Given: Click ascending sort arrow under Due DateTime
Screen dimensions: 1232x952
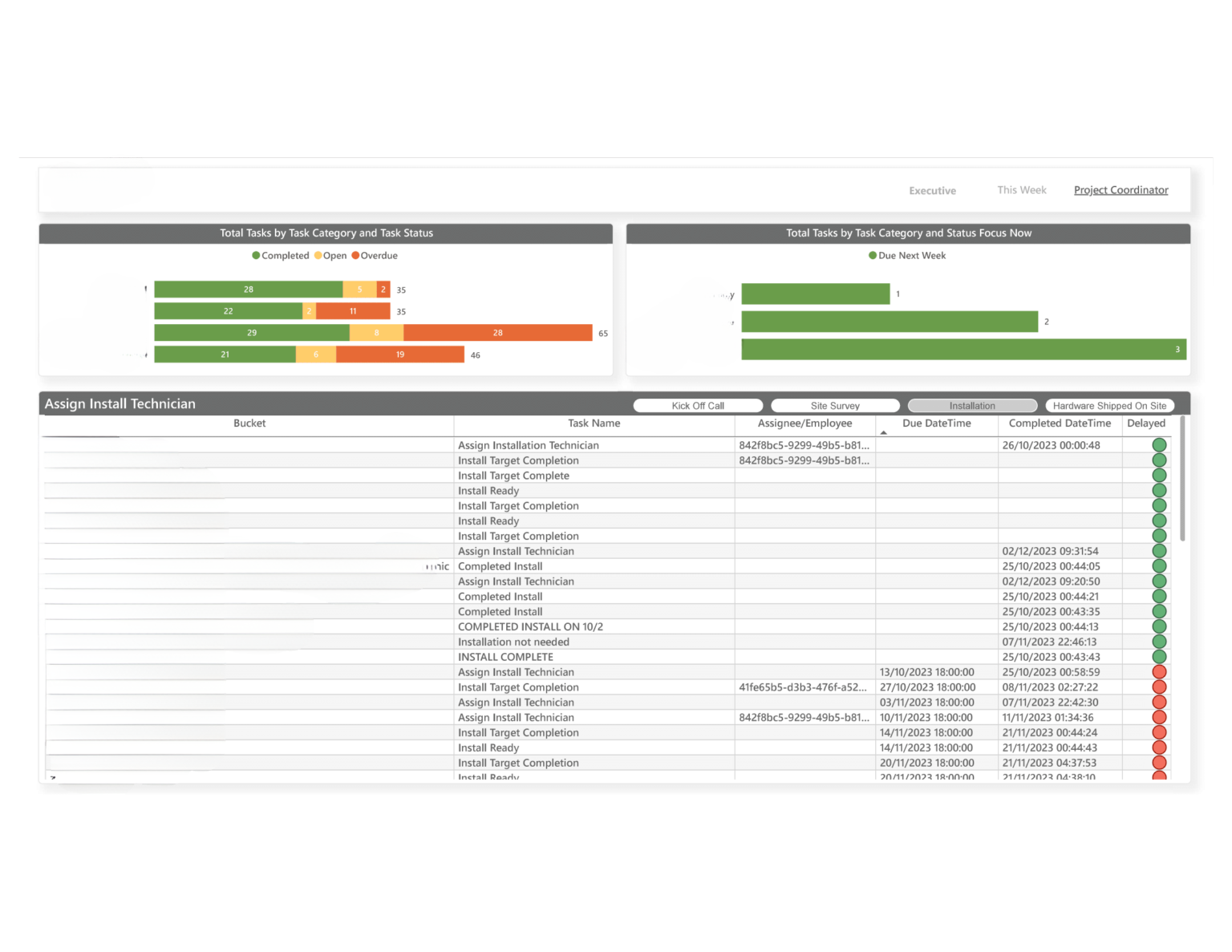Looking at the screenshot, I should (x=884, y=432).
